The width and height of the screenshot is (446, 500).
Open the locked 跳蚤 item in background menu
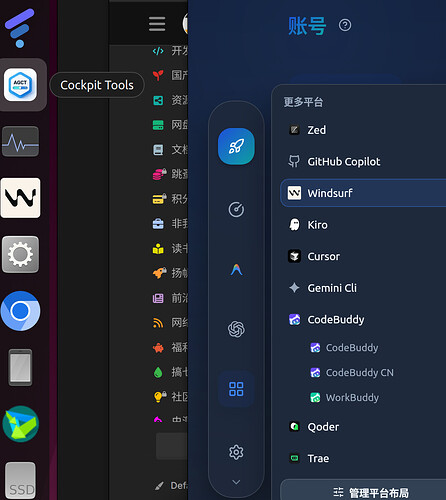point(170,174)
